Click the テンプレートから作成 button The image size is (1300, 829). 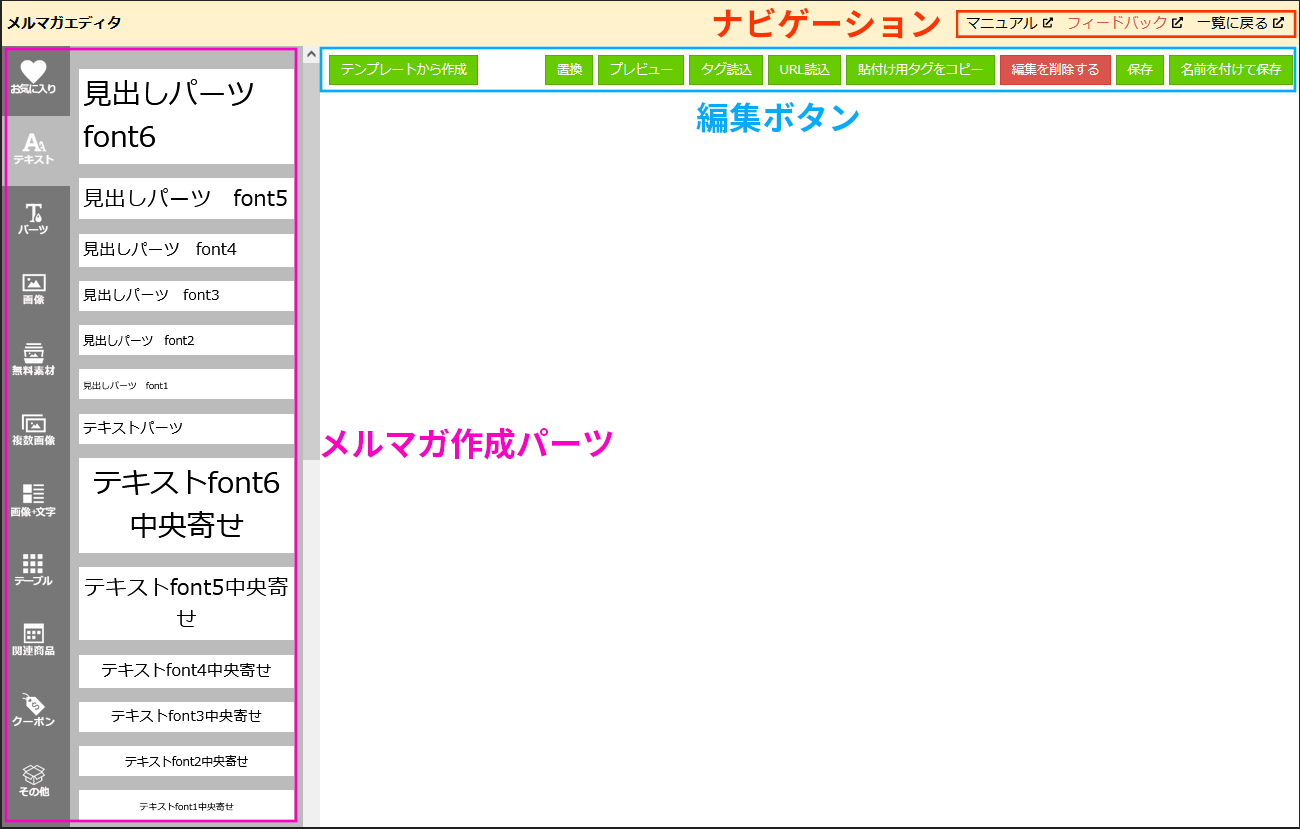pyautogui.click(x=404, y=70)
